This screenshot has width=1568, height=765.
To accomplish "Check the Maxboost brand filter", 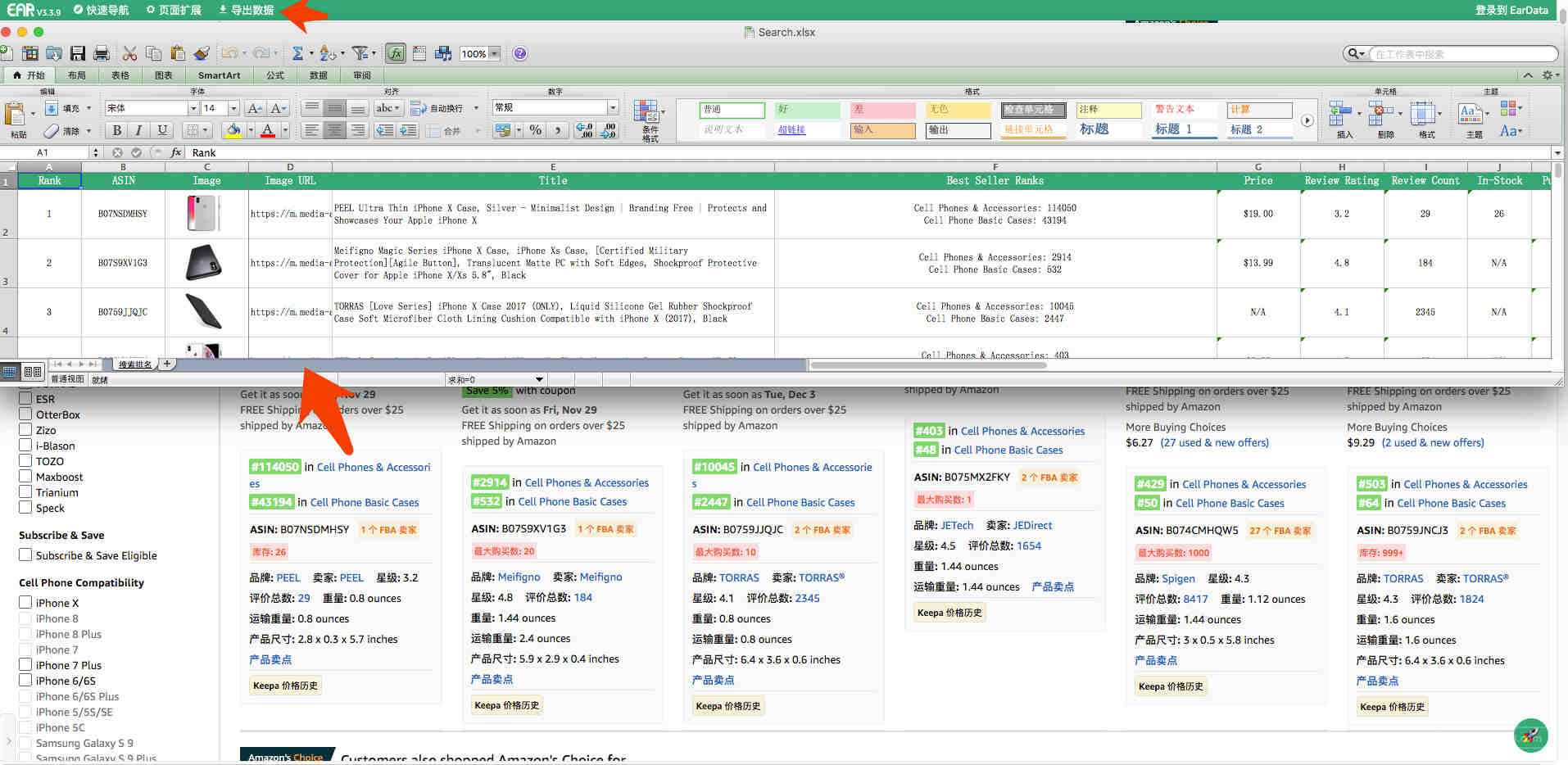I will (25, 477).
